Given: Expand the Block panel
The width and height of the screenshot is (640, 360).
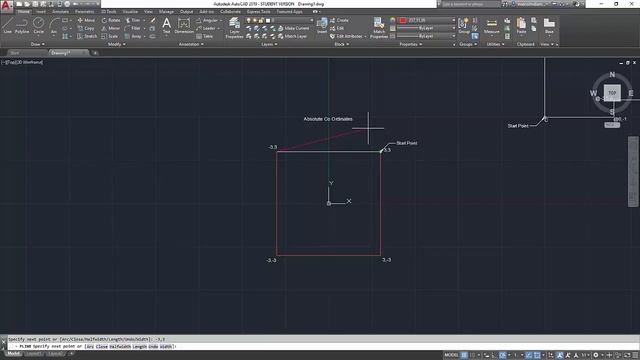Looking at the screenshot, I should coord(342,44).
